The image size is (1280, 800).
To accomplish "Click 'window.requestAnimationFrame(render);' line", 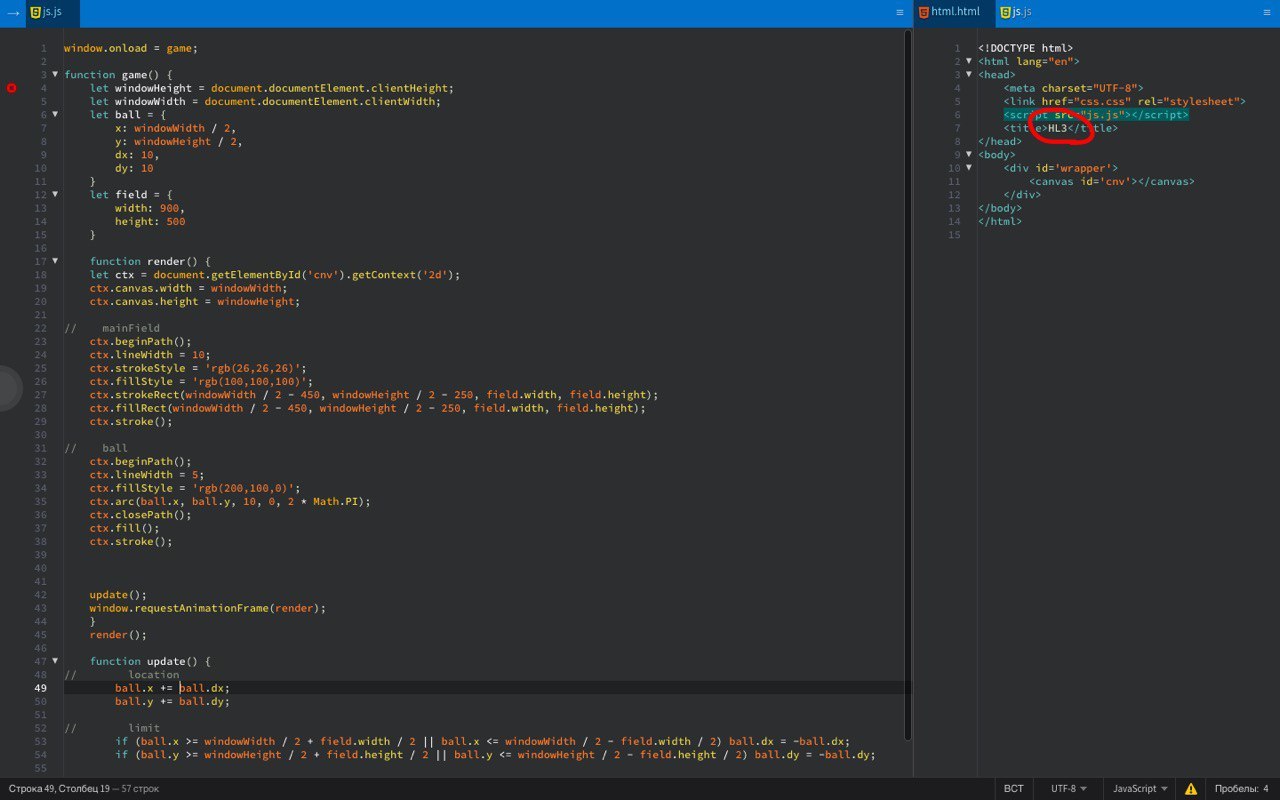I will point(208,608).
